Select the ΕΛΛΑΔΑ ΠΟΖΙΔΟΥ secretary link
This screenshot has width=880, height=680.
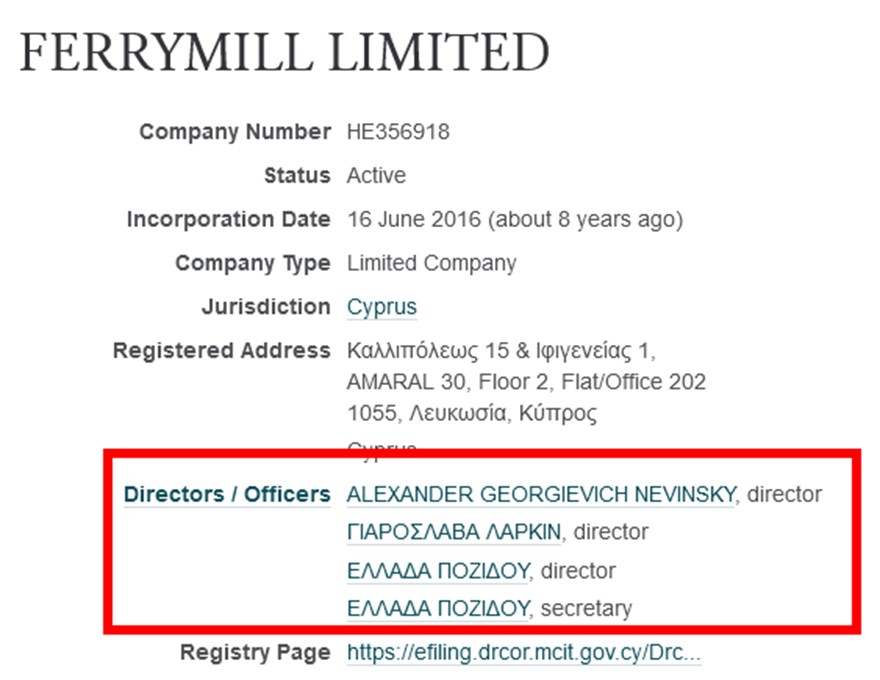coord(436,608)
